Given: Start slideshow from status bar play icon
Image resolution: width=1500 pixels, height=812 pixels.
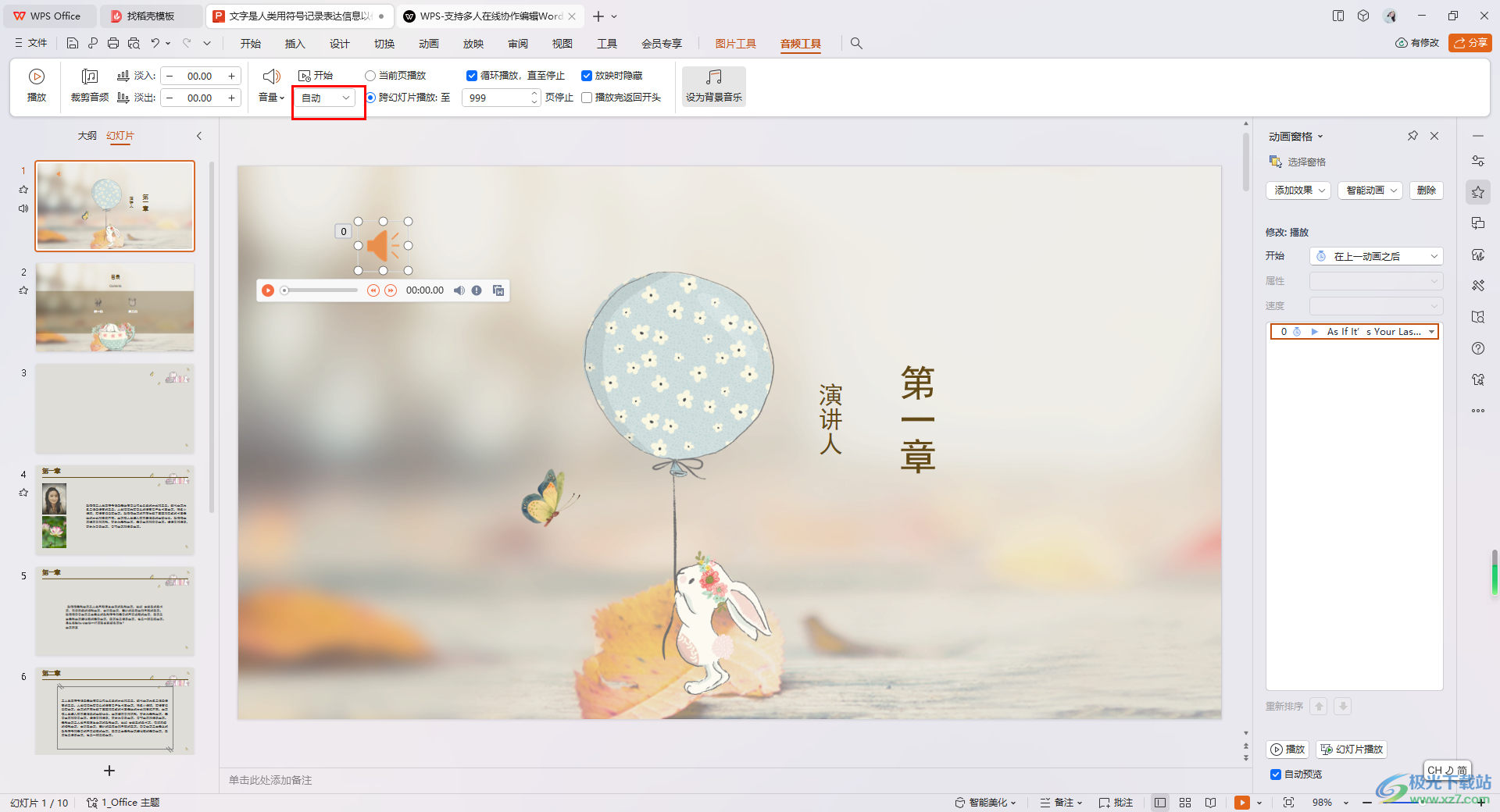Looking at the screenshot, I should point(1241,803).
